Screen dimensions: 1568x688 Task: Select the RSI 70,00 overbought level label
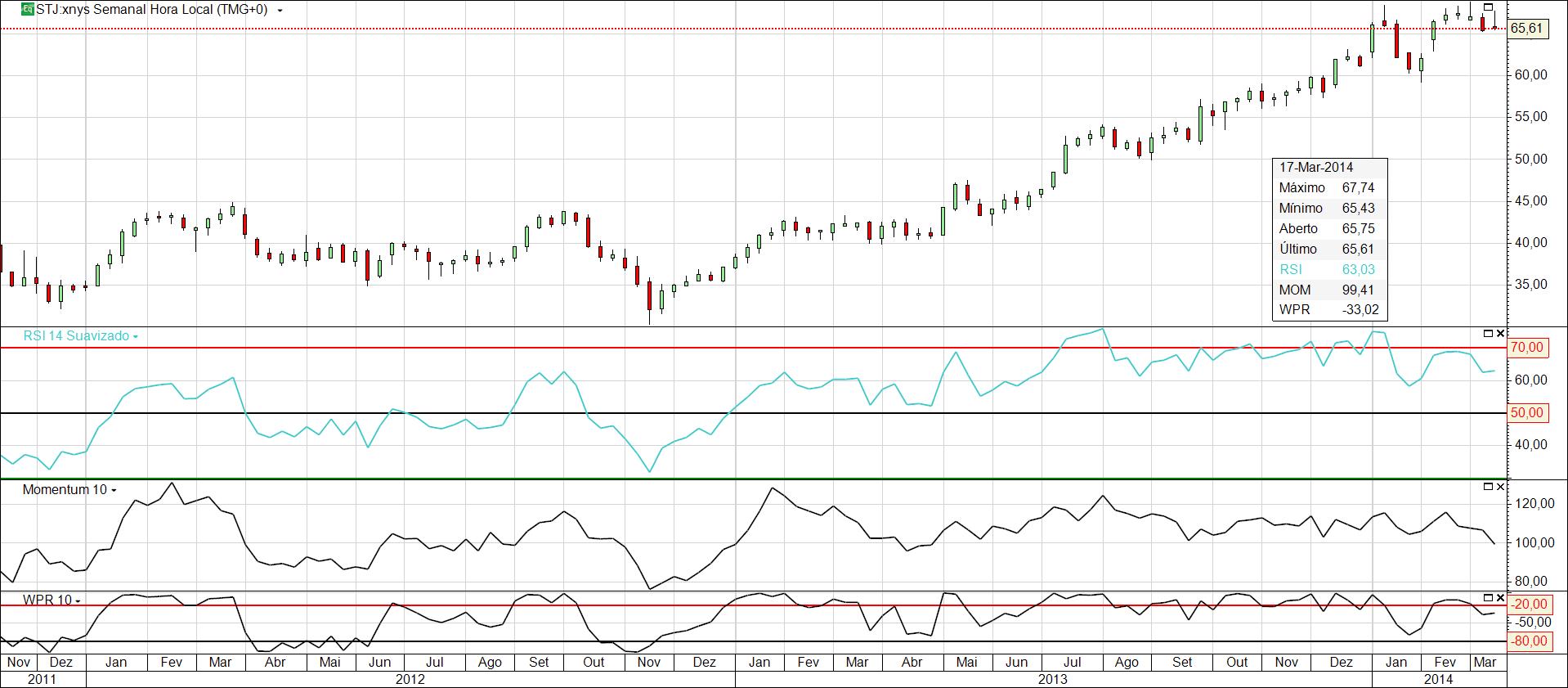tap(1526, 348)
